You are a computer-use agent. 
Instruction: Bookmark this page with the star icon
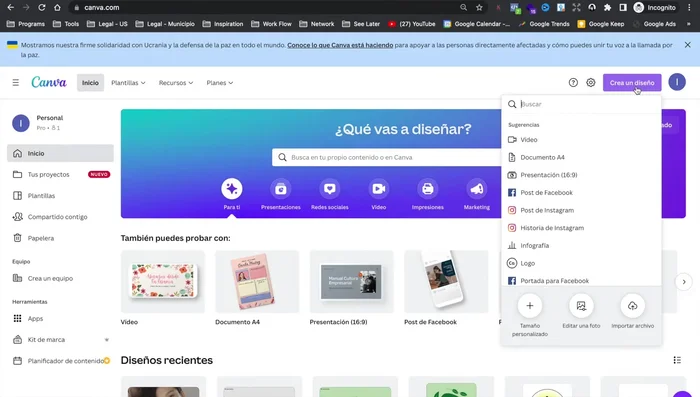point(479,8)
